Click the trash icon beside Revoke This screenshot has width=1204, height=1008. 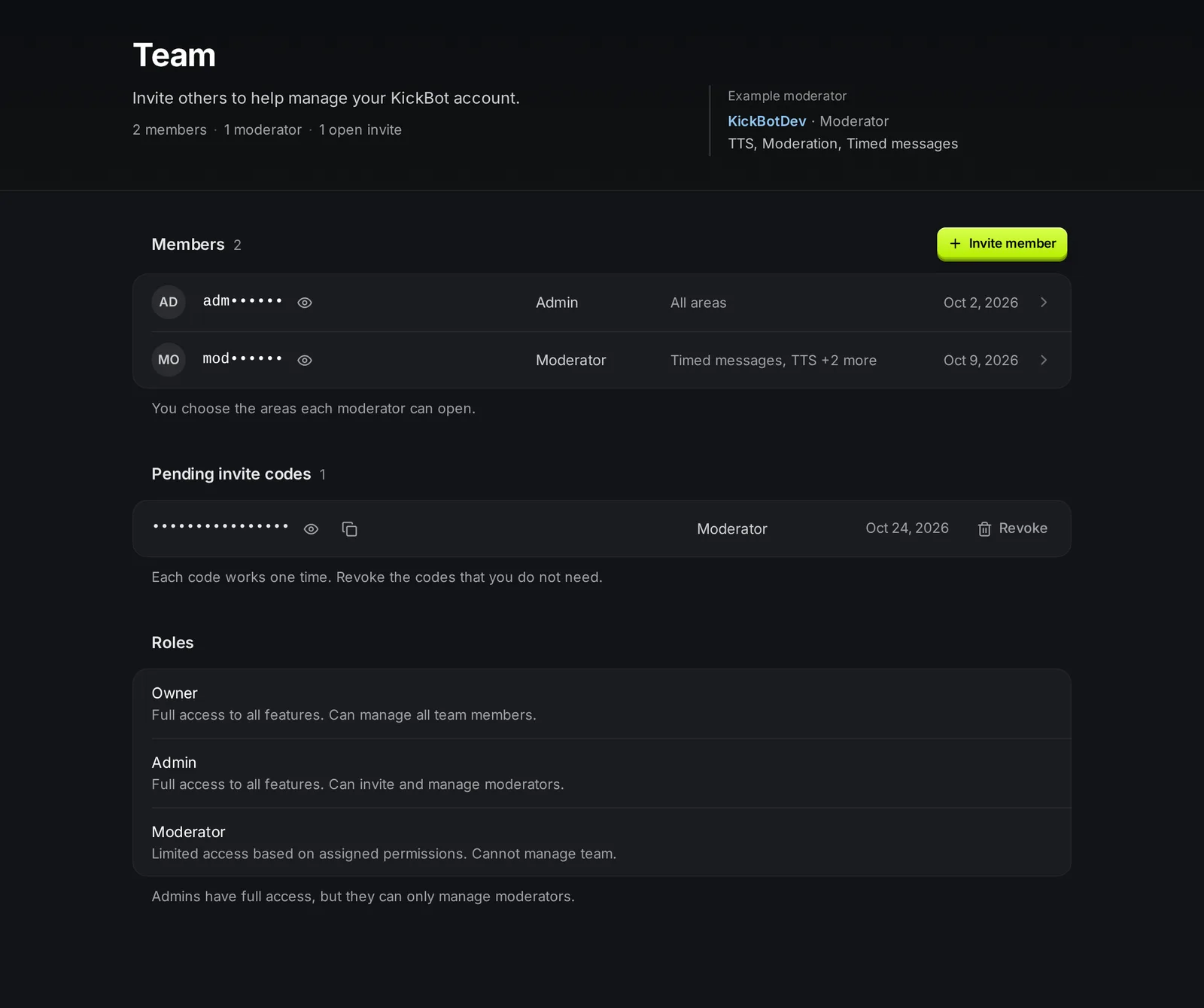(x=984, y=529)
